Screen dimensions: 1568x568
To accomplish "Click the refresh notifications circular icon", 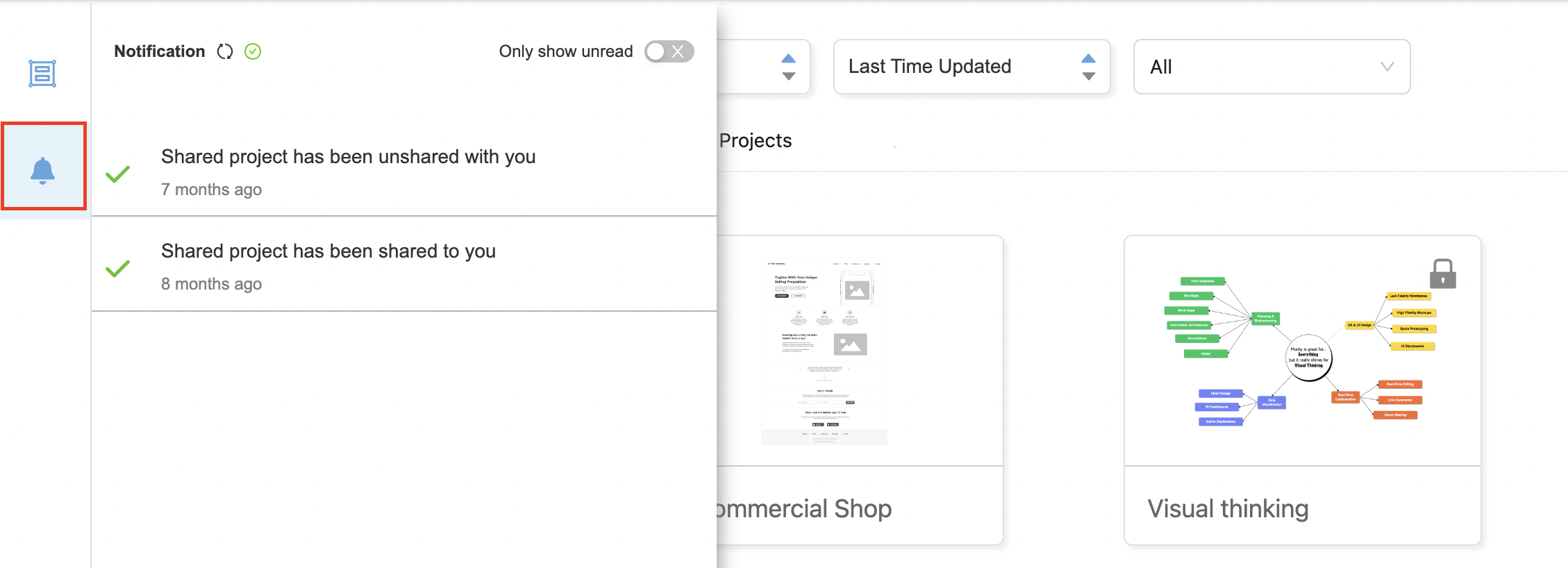I will (x=225, y=51).
